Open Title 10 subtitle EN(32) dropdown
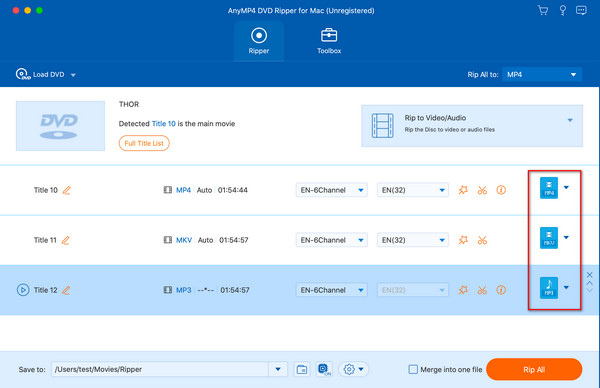Screen dimensions: 600x388 (x=412, y=190)
